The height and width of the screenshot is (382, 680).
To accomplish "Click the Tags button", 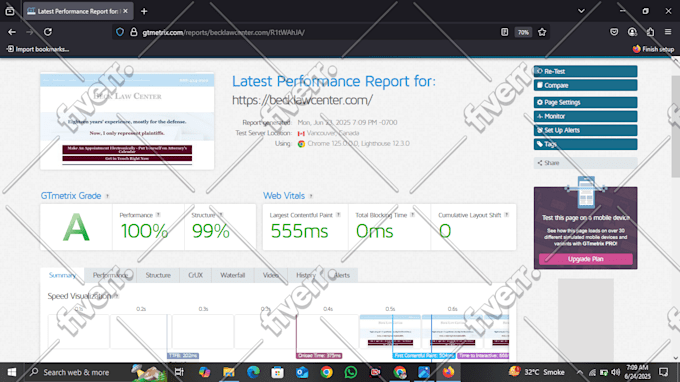I will click(x=585, y=144).
